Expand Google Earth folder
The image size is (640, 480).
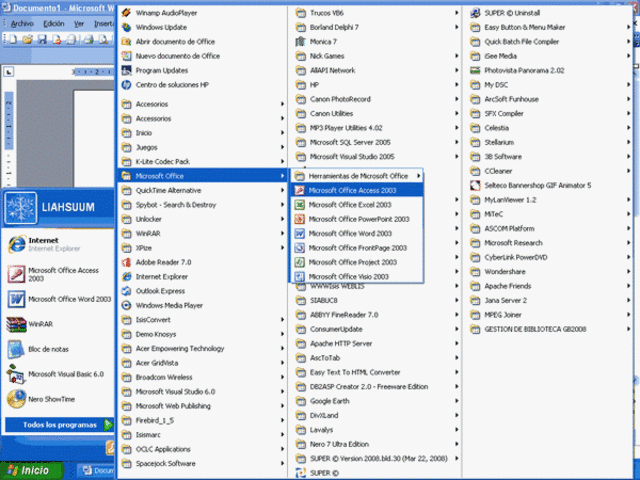(x=376, y=401)
